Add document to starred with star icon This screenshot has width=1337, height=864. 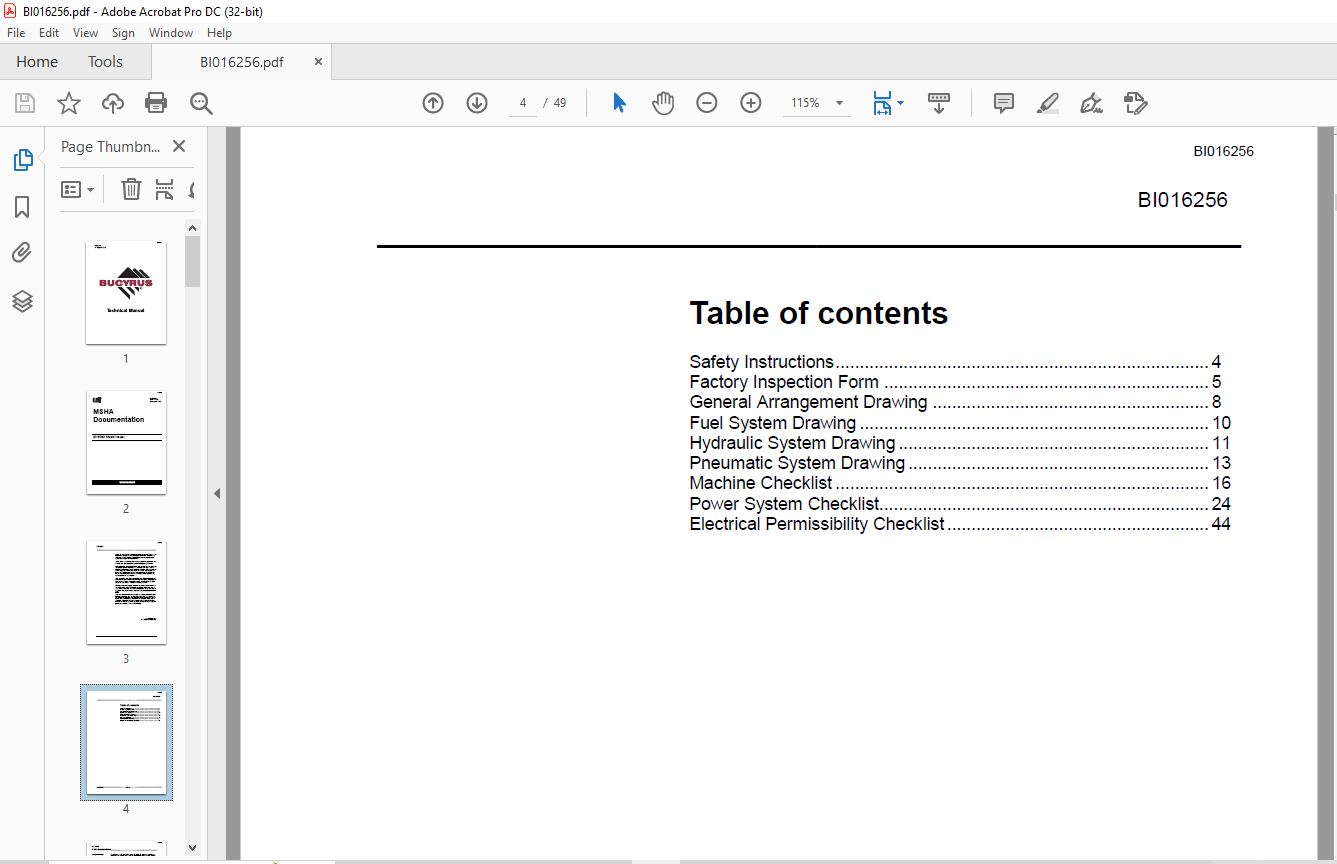tap(68, 103)
